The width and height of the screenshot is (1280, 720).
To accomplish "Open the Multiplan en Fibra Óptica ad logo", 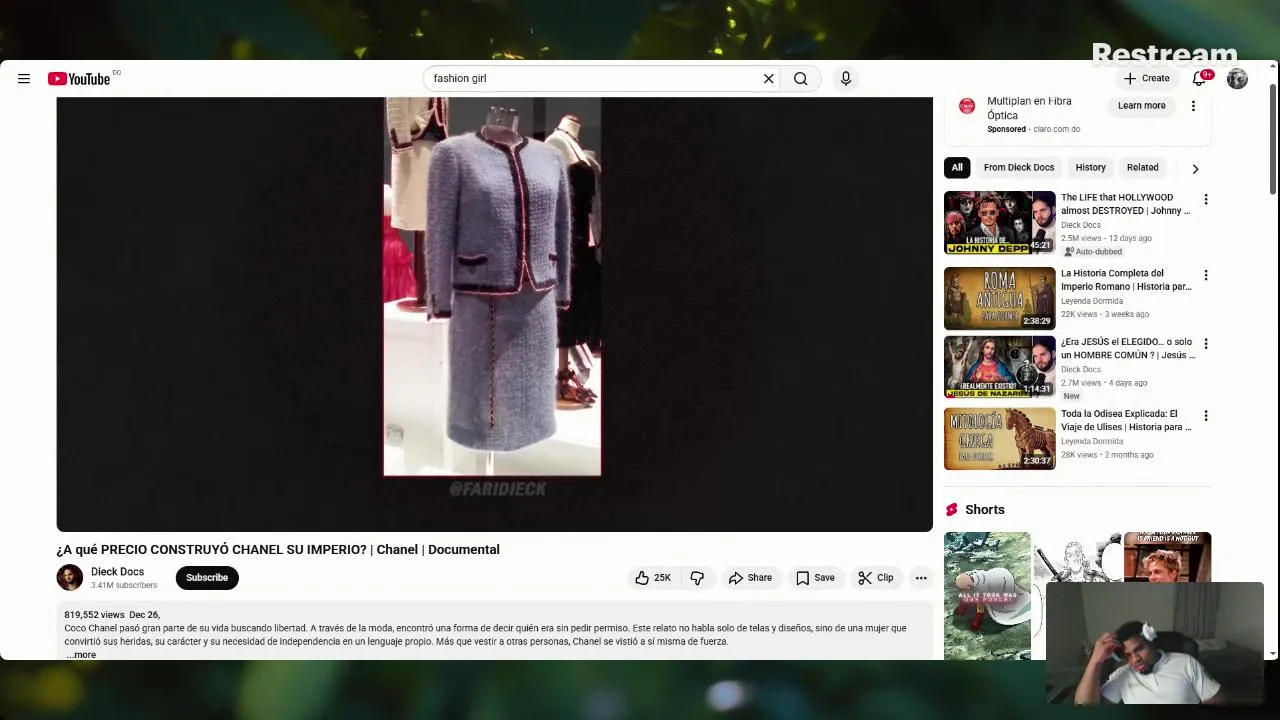I will pyautogui.click(x=967, y=106).
